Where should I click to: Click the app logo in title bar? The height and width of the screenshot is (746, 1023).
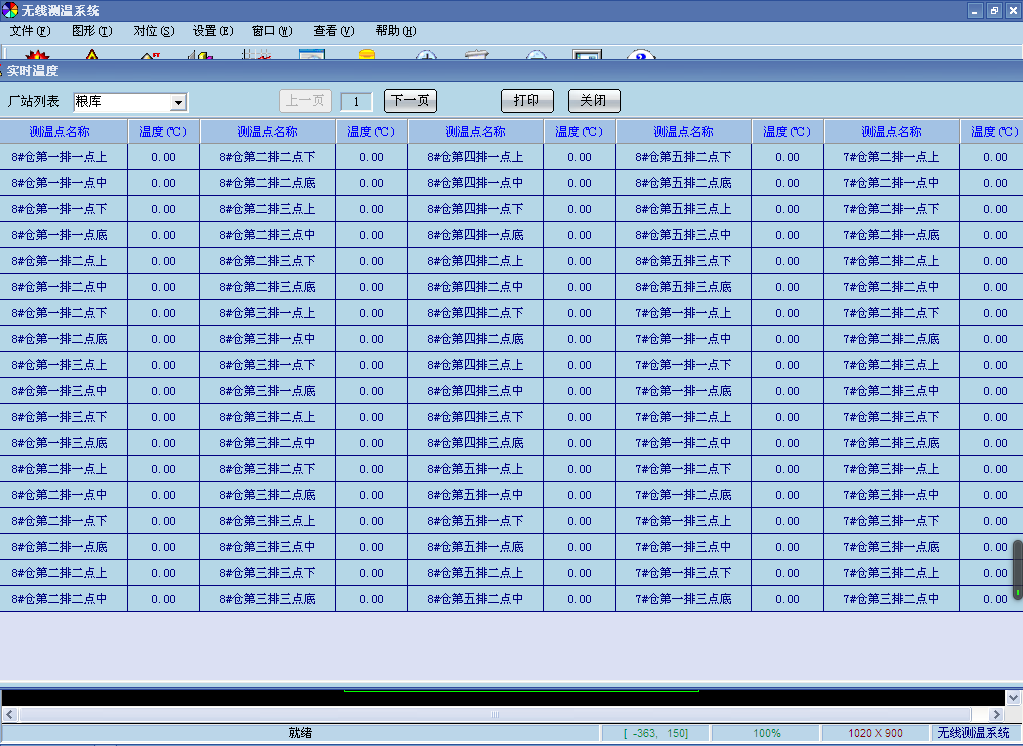[10, 10]
